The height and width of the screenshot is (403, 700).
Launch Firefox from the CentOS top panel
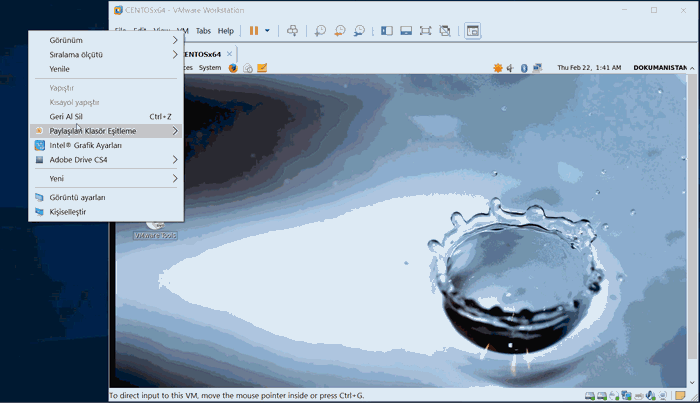pos(233,68)
